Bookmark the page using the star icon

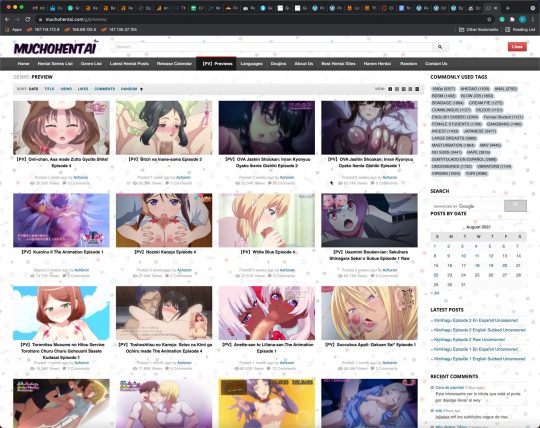(x=489, y=19)
